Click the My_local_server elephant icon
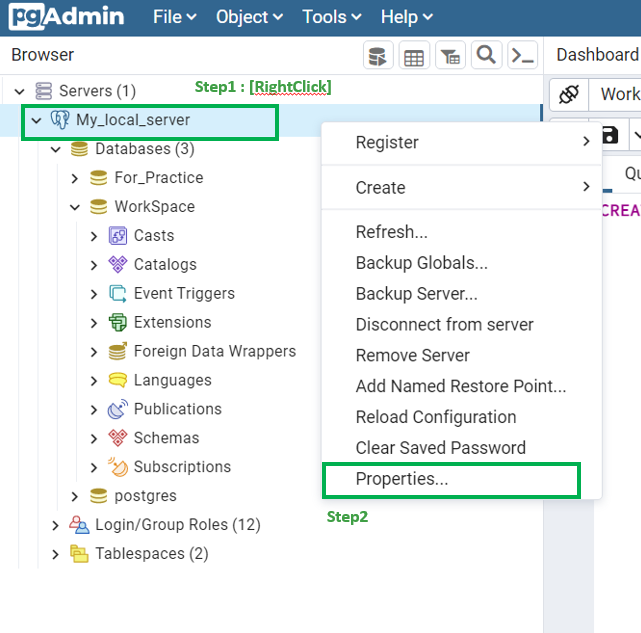The image size is (641, 633). pyautogui.click(x=60, y=120)
